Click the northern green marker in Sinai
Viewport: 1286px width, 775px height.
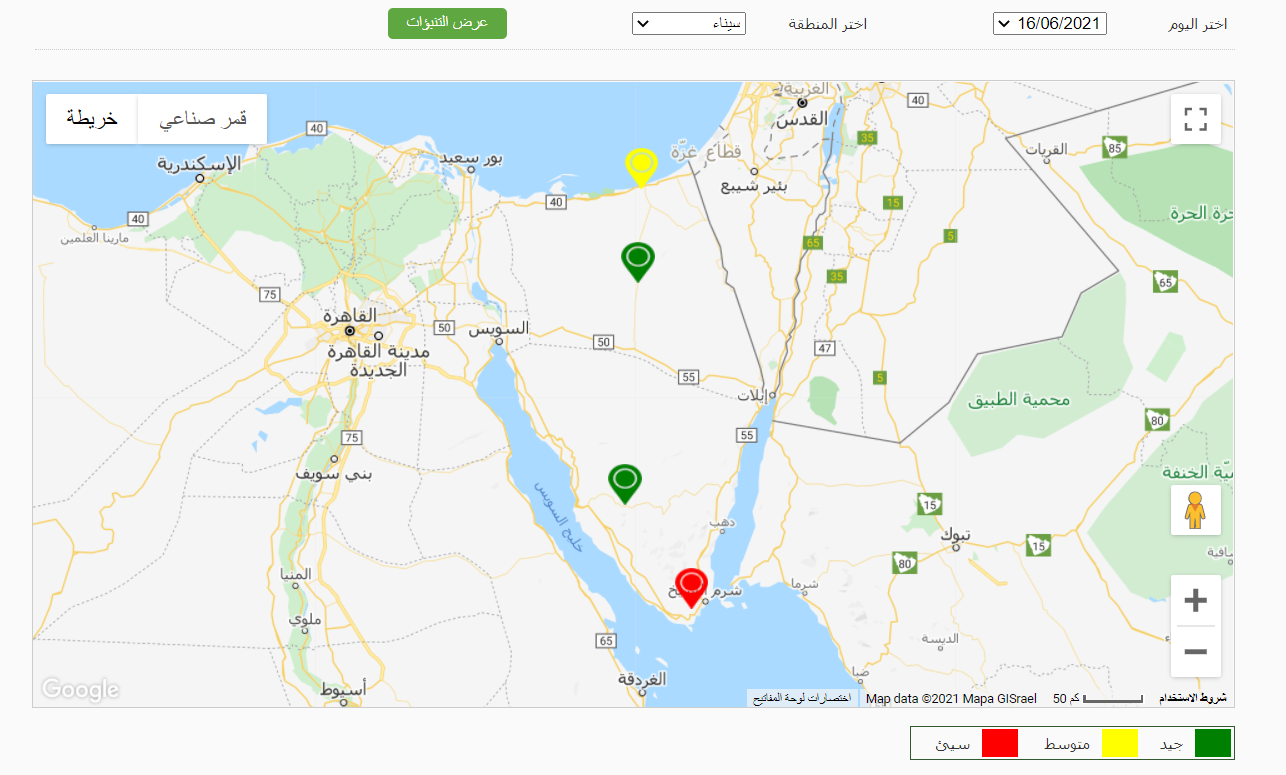point(637,259)
